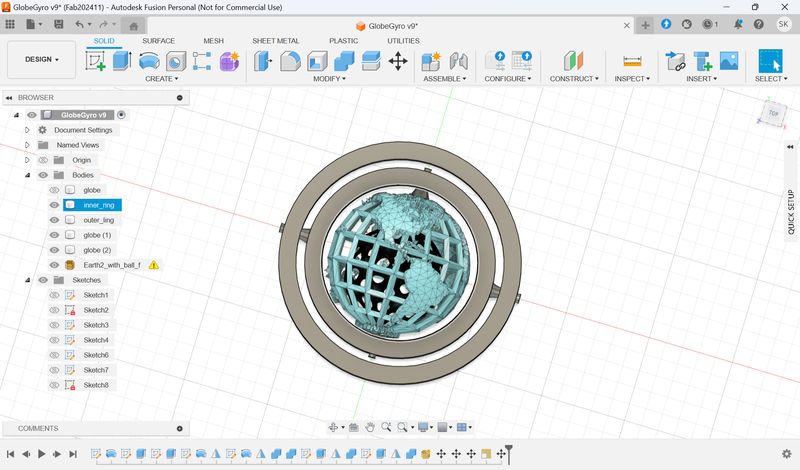Open QUICK SETUP side panel
This screenshot has width=800, height=470.
pyautogui.click(x=791, y=211)
